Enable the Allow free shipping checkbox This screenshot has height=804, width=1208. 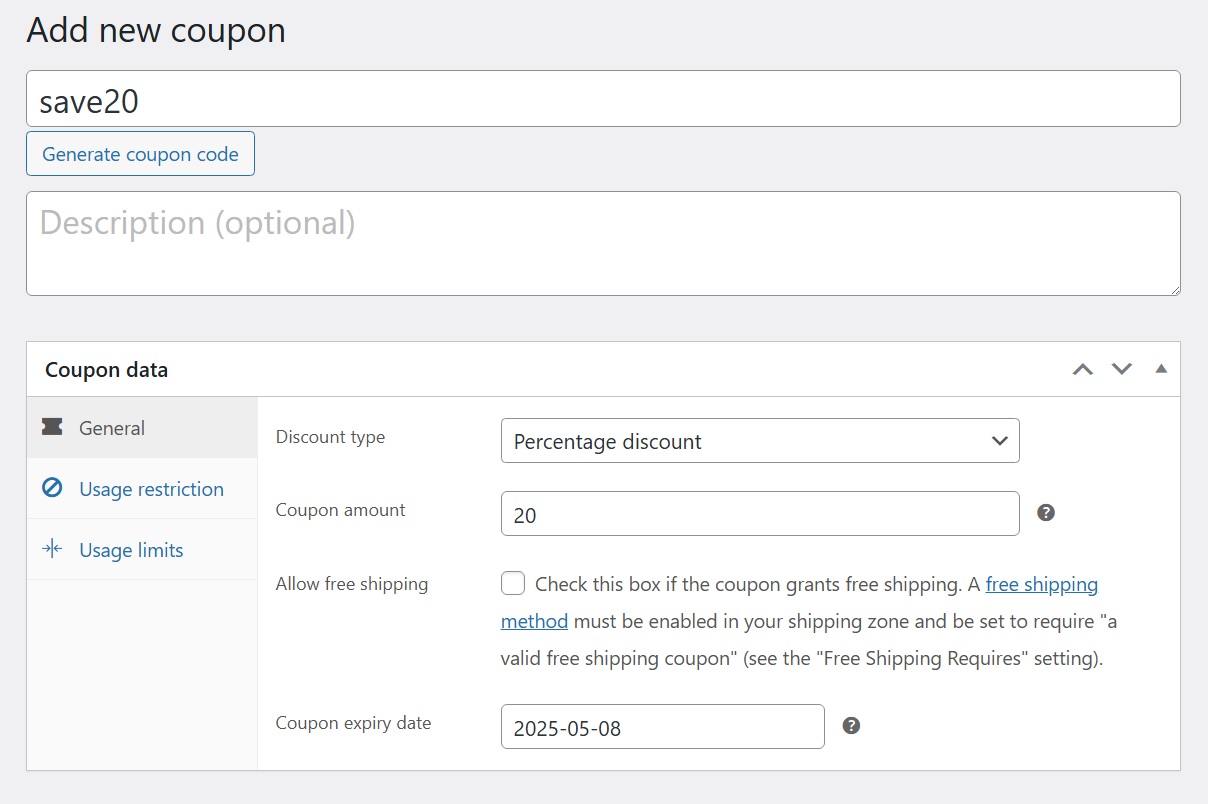[513, 584]
